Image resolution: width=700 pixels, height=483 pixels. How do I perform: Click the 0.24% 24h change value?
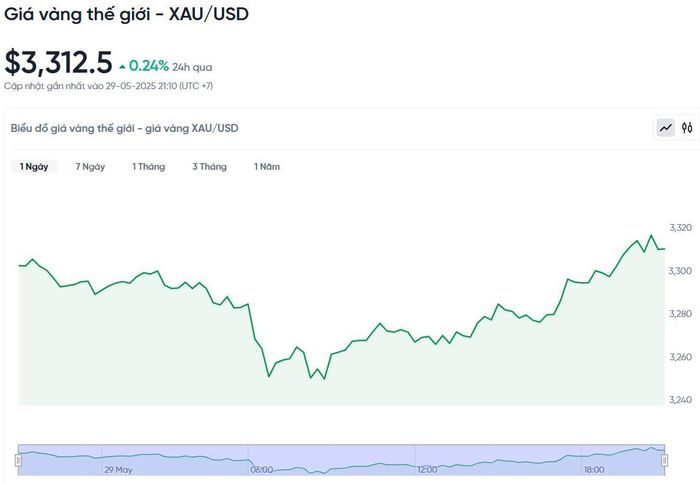[x=149, y=66]
